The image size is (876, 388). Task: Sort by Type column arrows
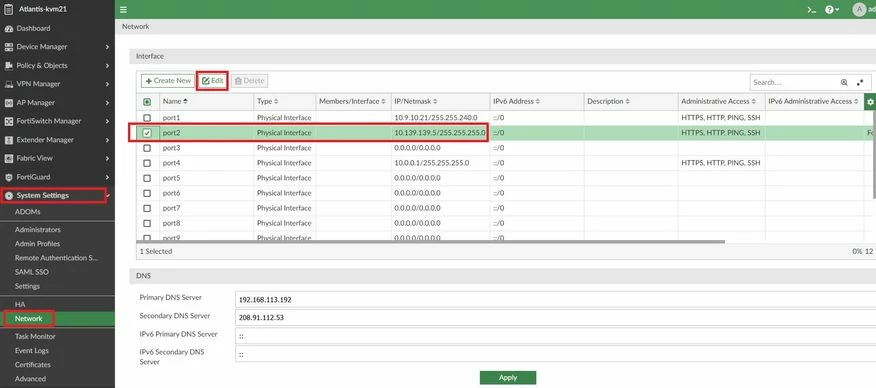coord(276,102)
